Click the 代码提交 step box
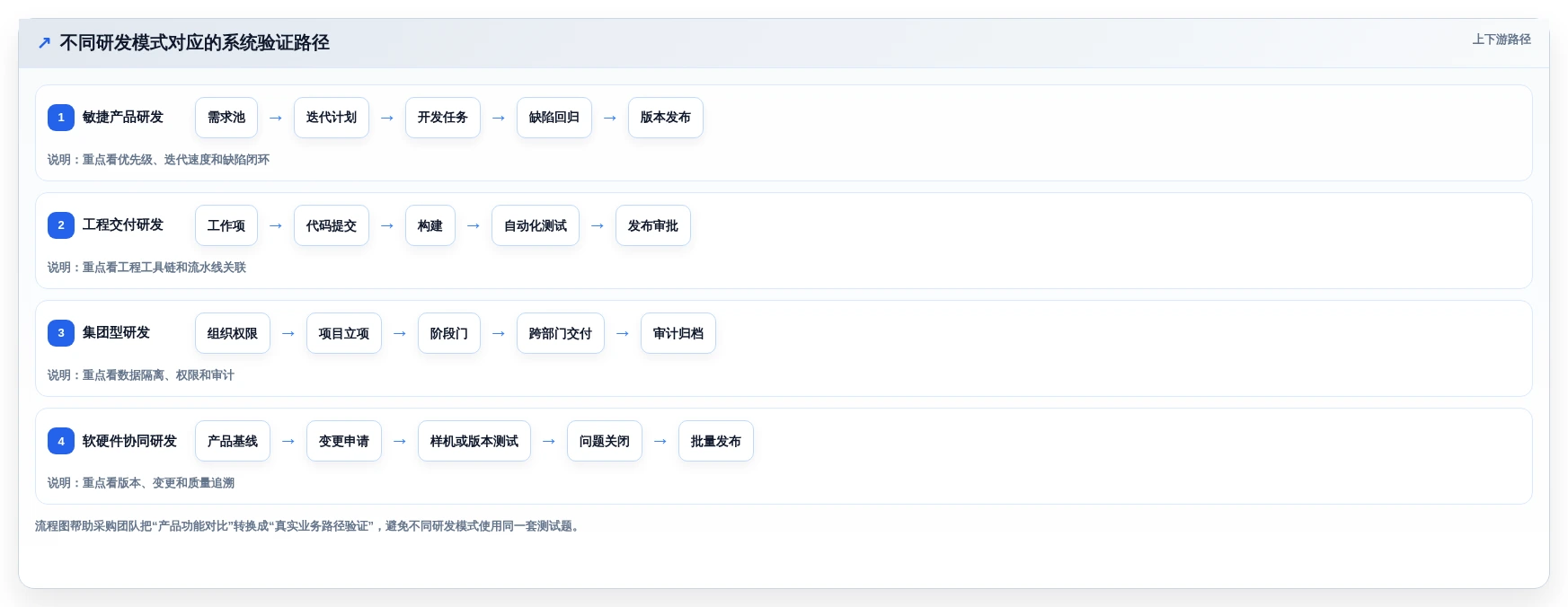This screenshot has height=607, width=1568. tap(332, 225)
